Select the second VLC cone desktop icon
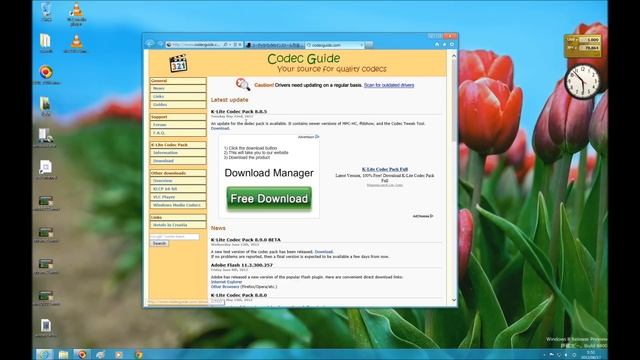This screenshot has width=640, height=360. pos(76,43)
